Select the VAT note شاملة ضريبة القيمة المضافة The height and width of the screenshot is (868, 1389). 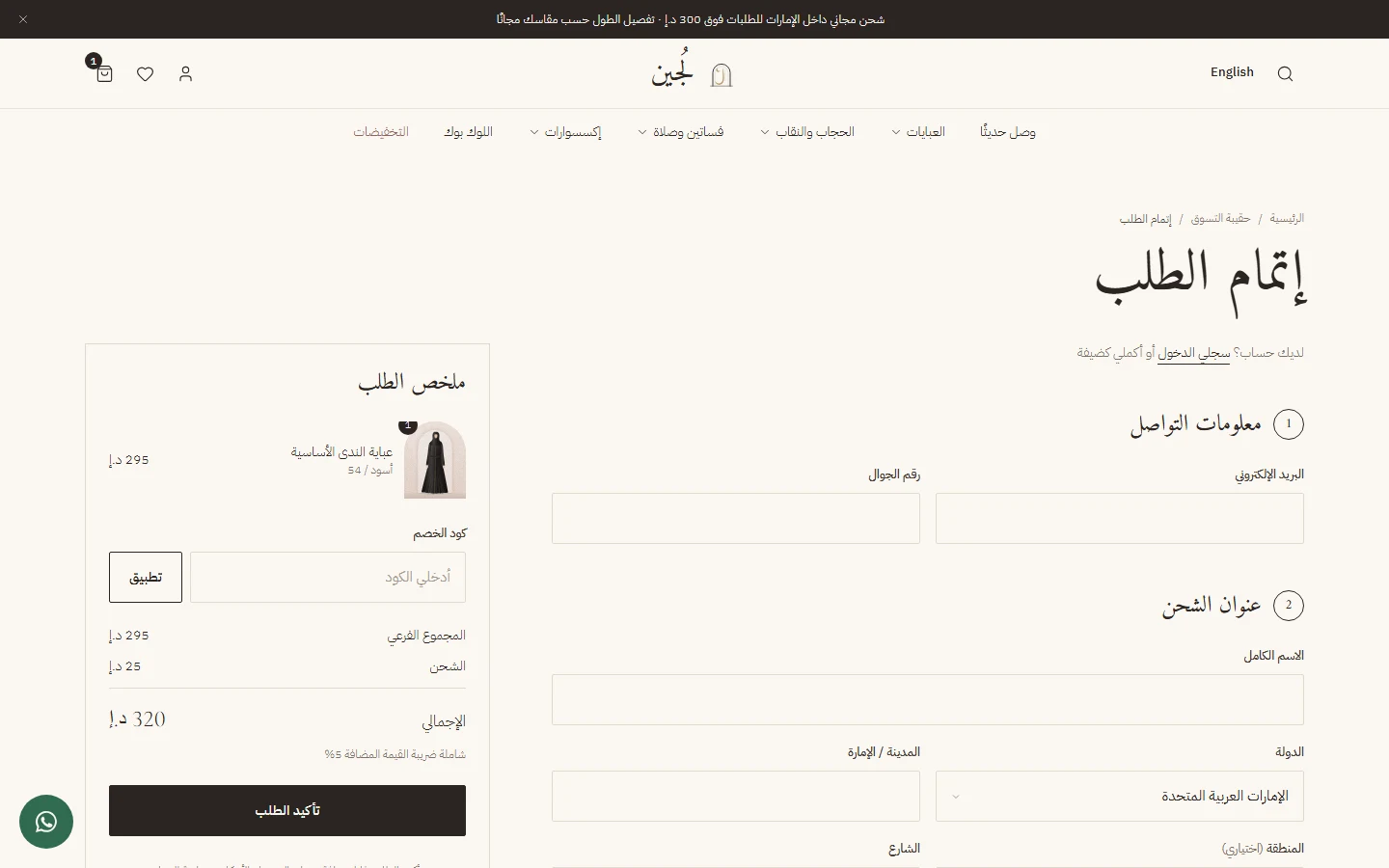click(395, 754)
